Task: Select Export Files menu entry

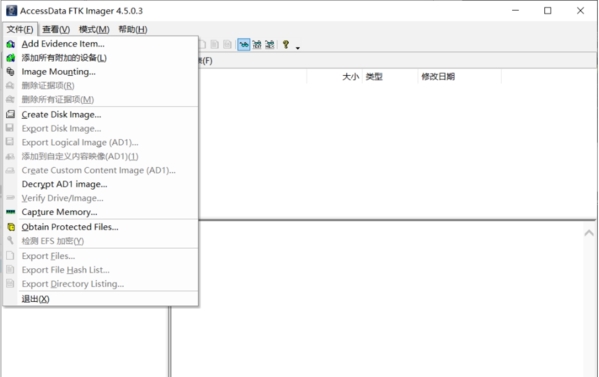Action: (100, 256)
